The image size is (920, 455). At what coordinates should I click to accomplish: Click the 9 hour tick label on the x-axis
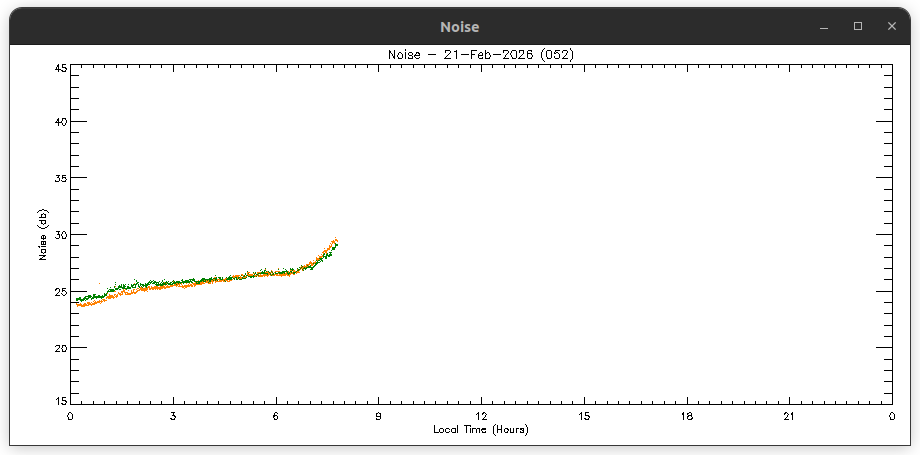(x=378, y=415)
